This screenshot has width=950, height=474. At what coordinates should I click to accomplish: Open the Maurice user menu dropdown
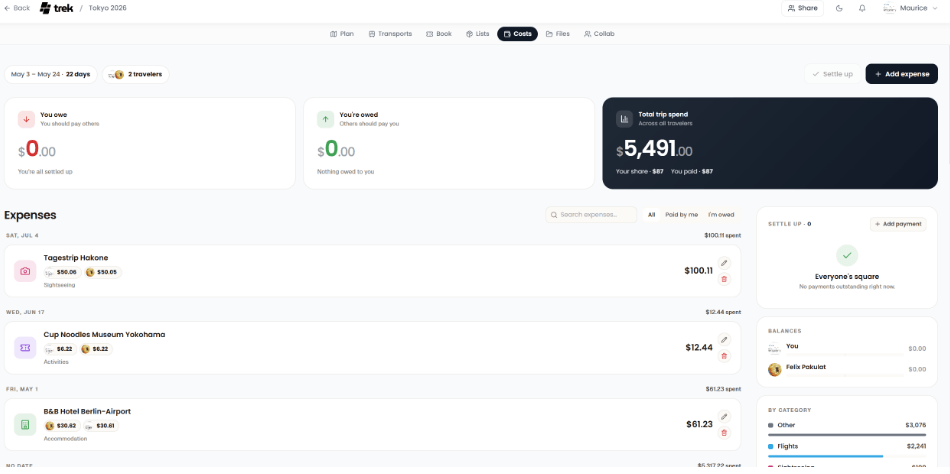point(911,8)
